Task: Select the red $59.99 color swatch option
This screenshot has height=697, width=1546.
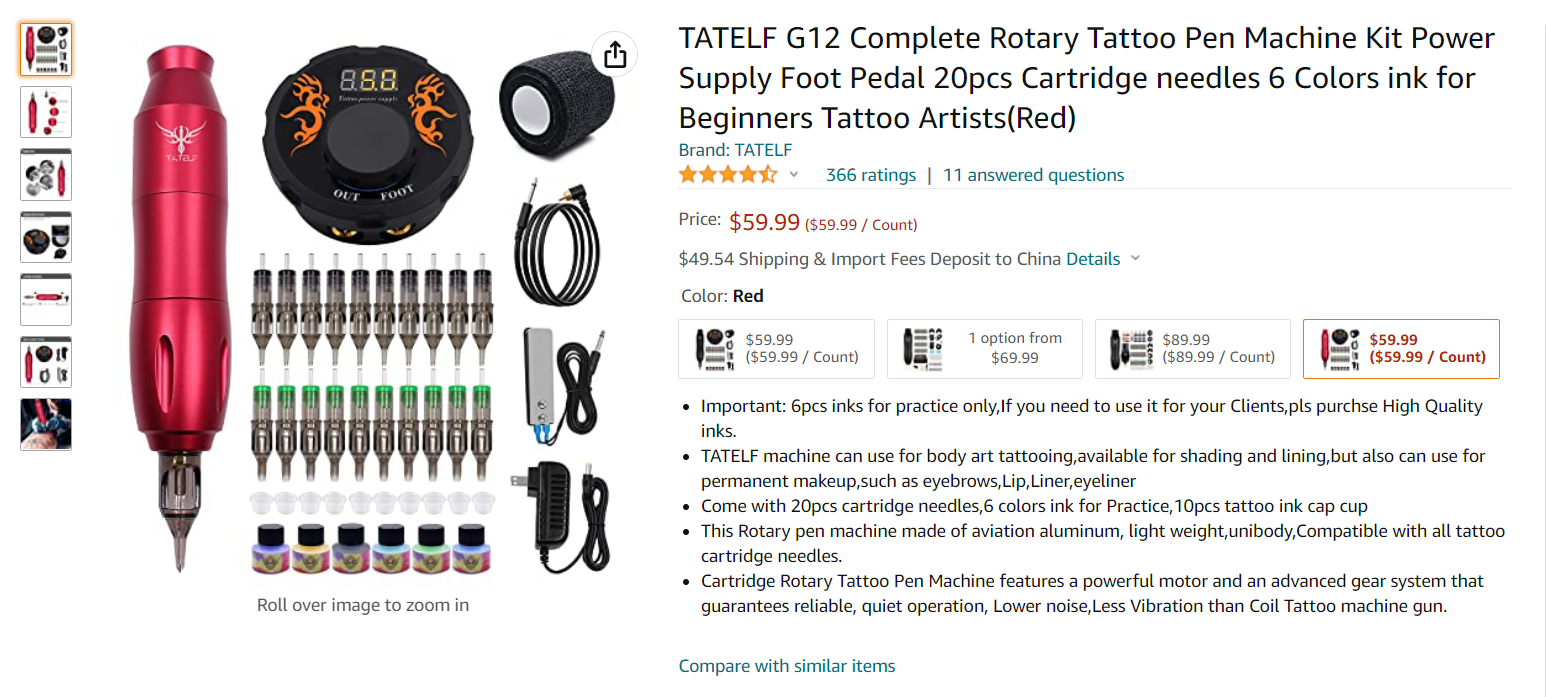Action: (x=1401, y=349)
